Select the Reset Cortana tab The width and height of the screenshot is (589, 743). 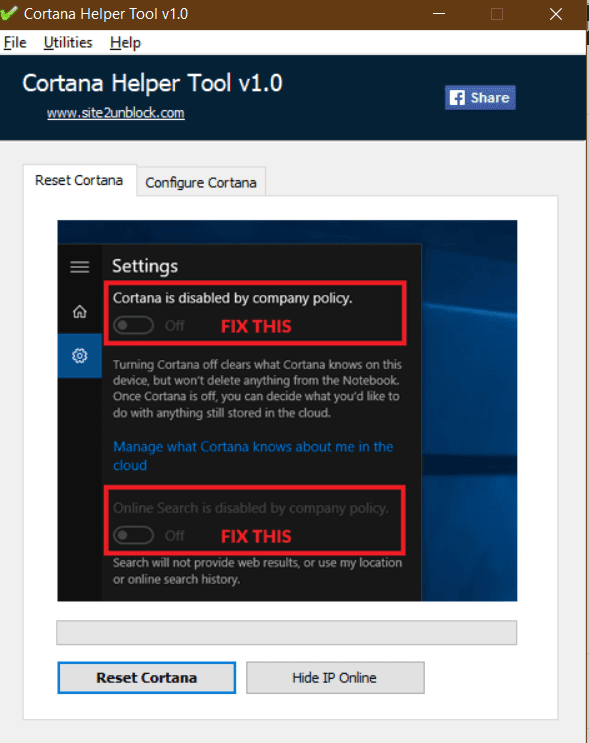point(79,181)
